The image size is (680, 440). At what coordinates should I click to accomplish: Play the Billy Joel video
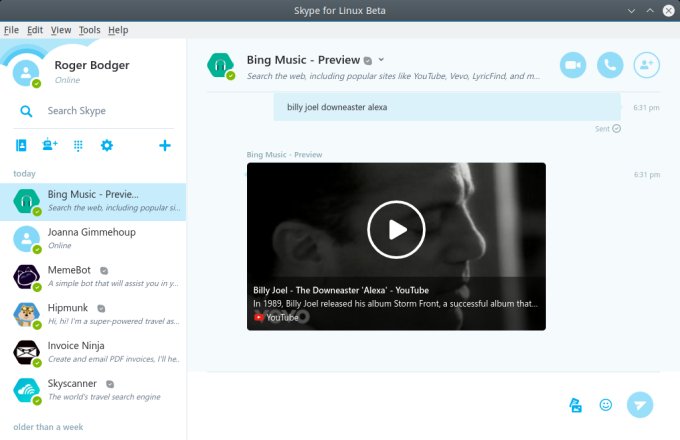pyautogui.click(x=396, y=229)
